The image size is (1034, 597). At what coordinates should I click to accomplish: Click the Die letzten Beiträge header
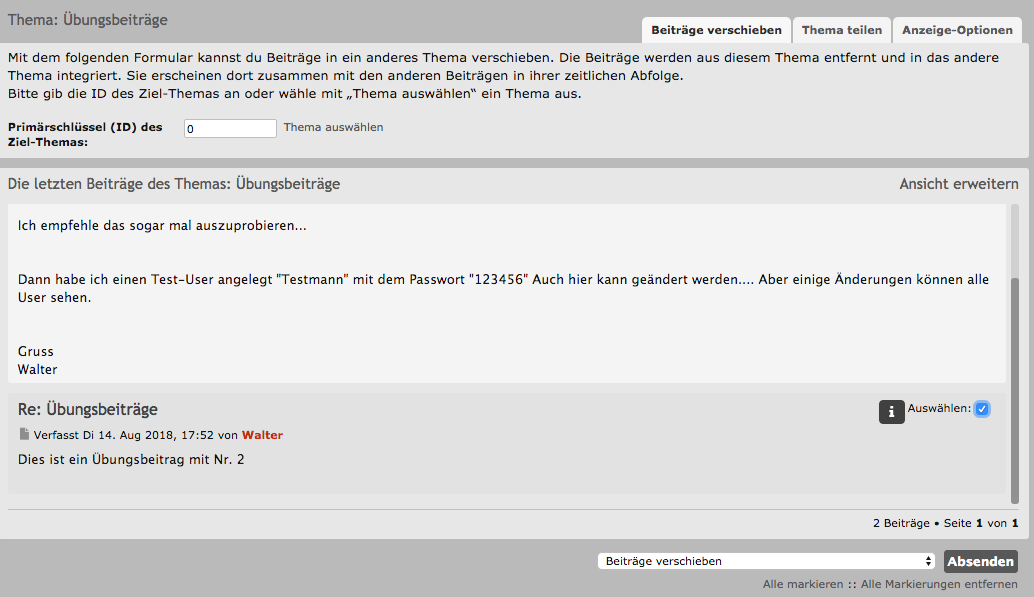pos(174,184)
